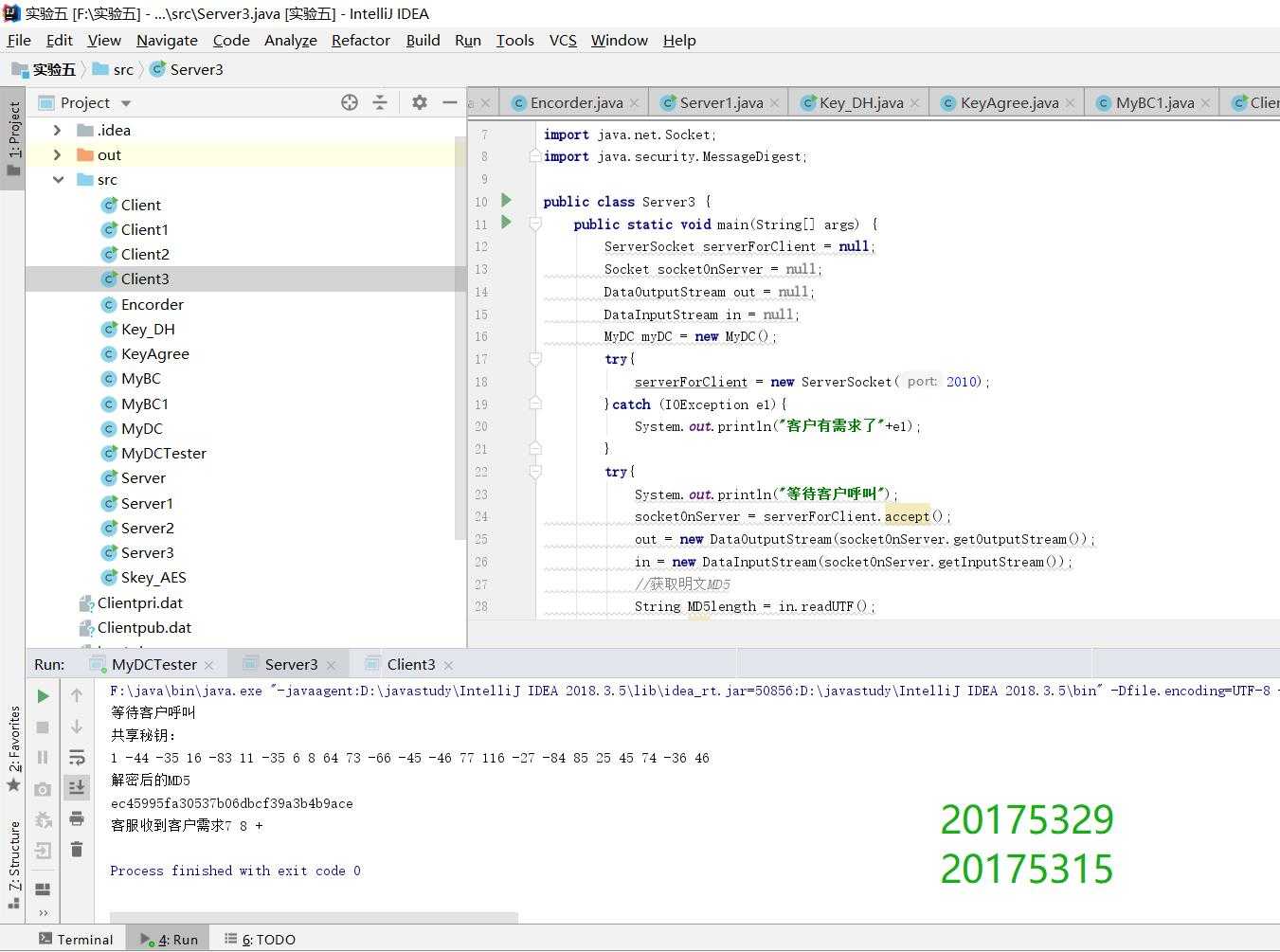Click the Stop process icon in Run panel
Image resolution: width=1280 pixels, height=952 pixels.
click(x=43, y=727)
